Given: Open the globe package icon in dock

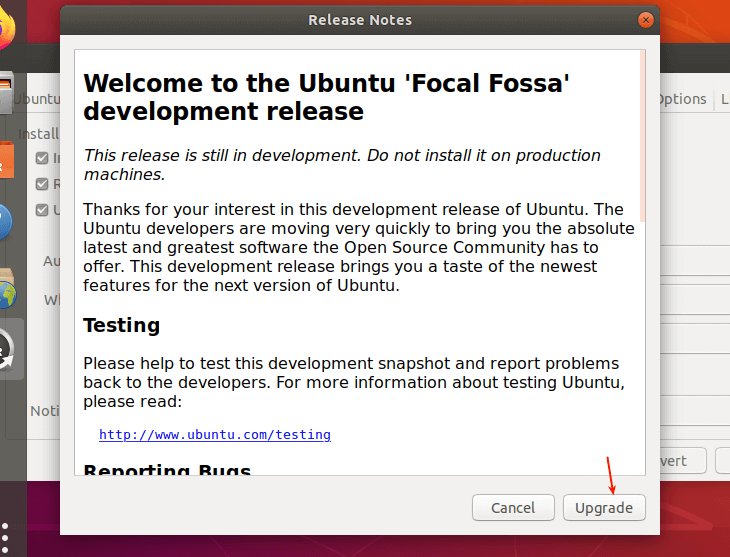Looking at the screenshot, I should pos(7,289).
